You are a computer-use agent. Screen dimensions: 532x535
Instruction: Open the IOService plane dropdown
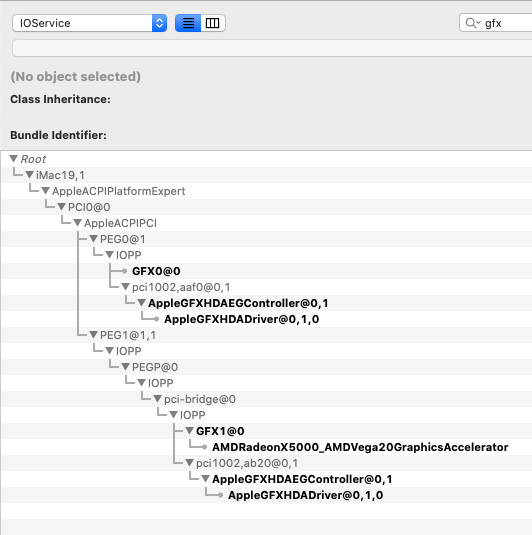[89, 23]
